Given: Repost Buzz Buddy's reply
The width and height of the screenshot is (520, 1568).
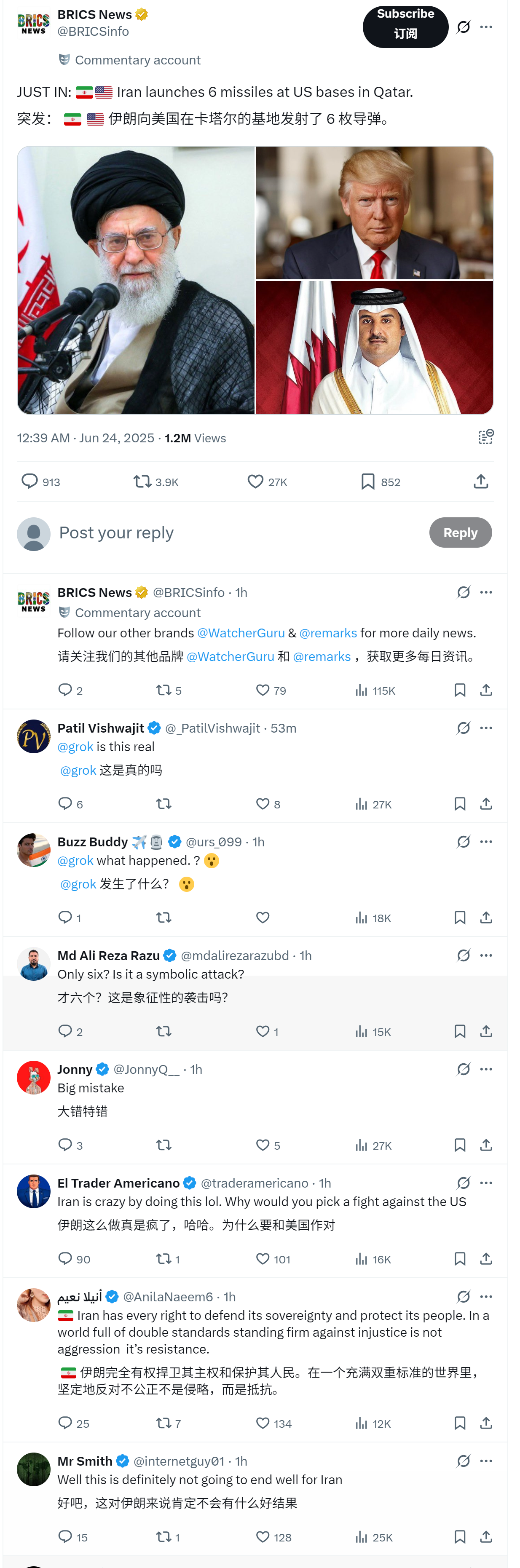Looking at the screenshot, I should (163, 917).
